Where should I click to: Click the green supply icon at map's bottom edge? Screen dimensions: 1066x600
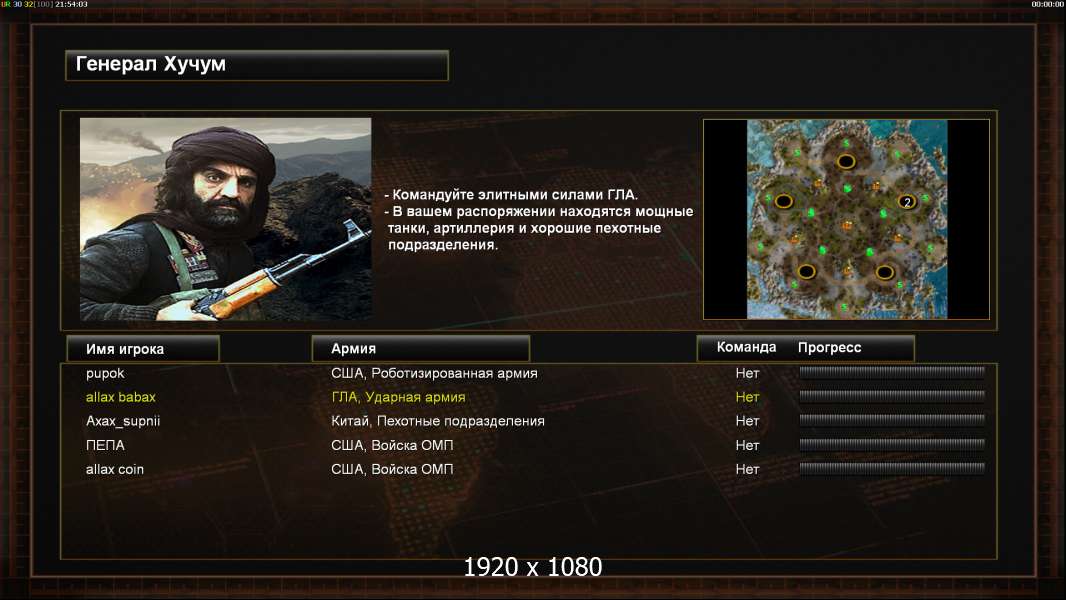point(844,308)
